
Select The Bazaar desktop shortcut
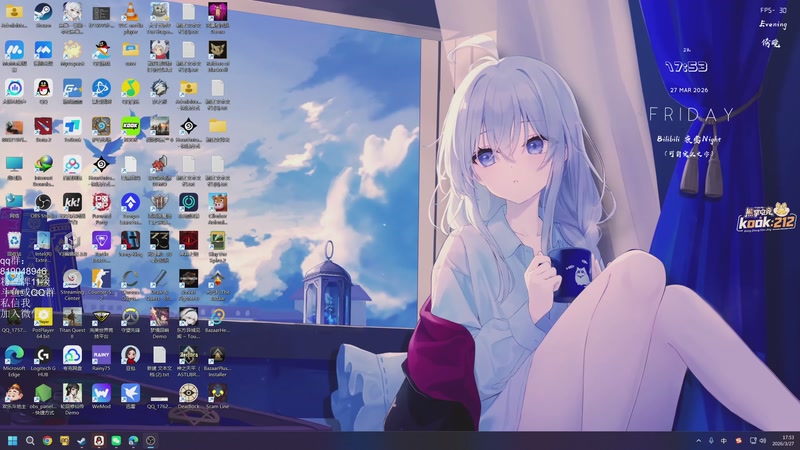pyautogui.click(x=217, y=285)
